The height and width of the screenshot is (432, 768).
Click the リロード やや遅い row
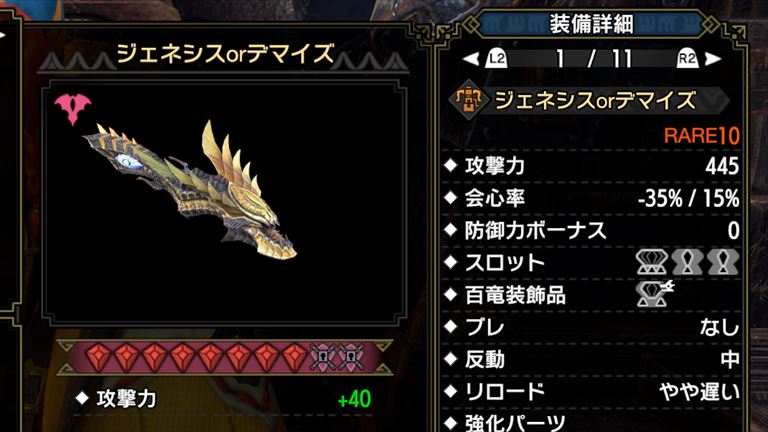[x=591, y=391]
